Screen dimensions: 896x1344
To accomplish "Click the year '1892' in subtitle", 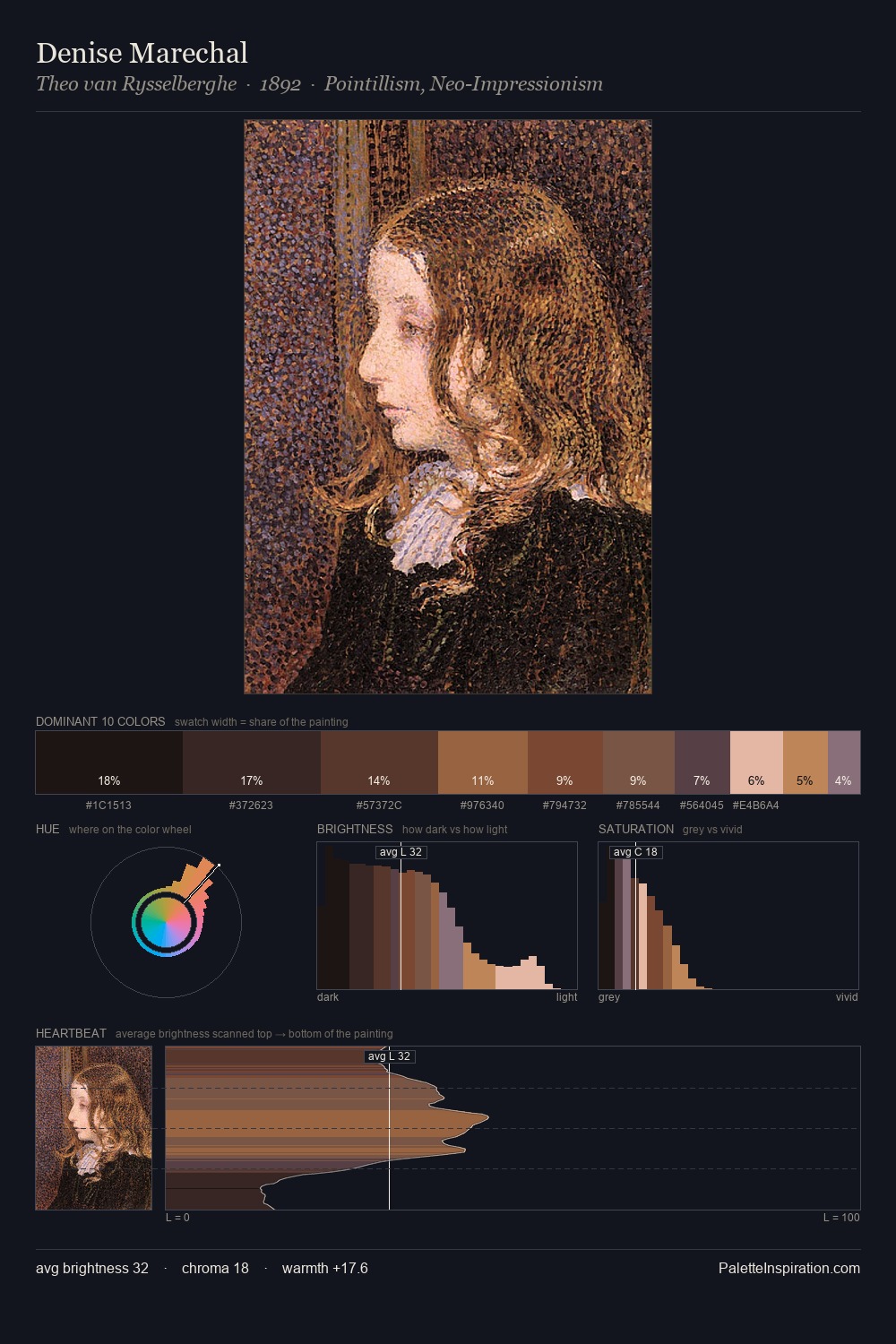I will pos(280,84).
